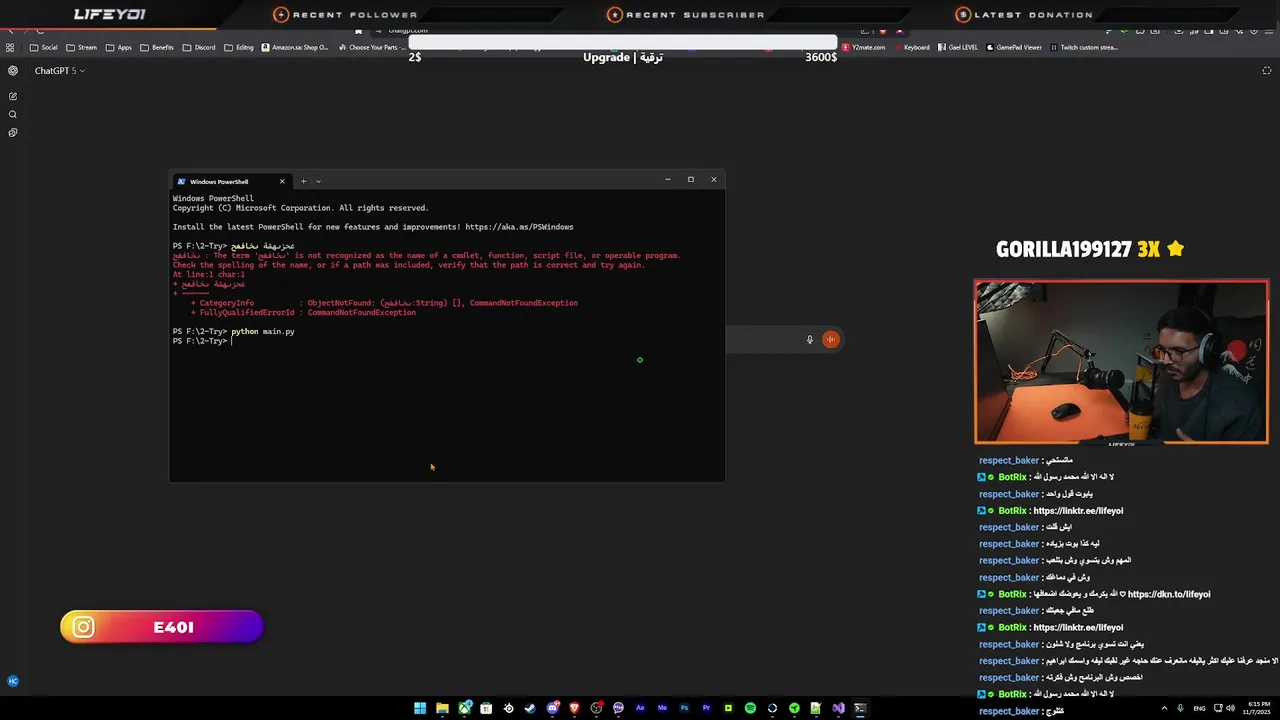Open PowerShell new tab dropdown arrow
Viewport: 1280px width, 720px height.
click(318, 181)
